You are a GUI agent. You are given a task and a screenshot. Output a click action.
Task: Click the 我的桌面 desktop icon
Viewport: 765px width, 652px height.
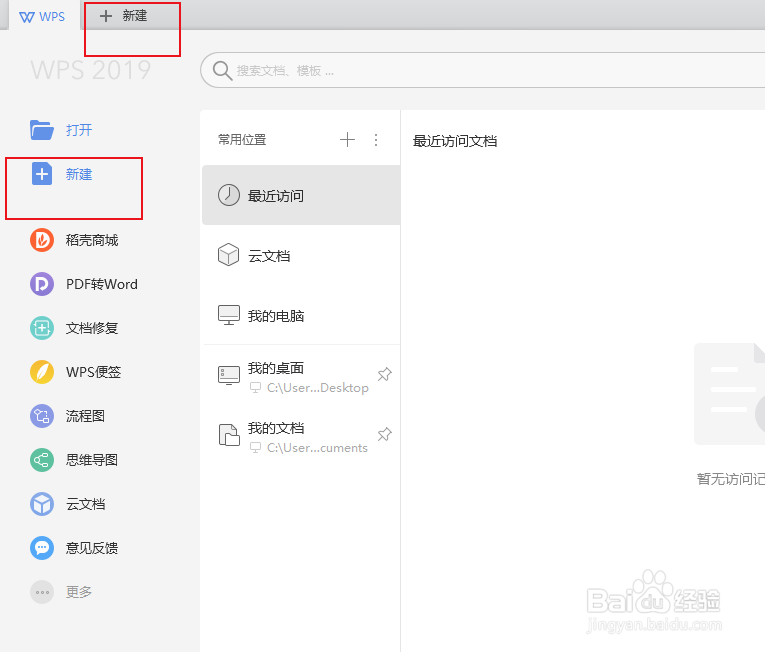tap(228, 375)
